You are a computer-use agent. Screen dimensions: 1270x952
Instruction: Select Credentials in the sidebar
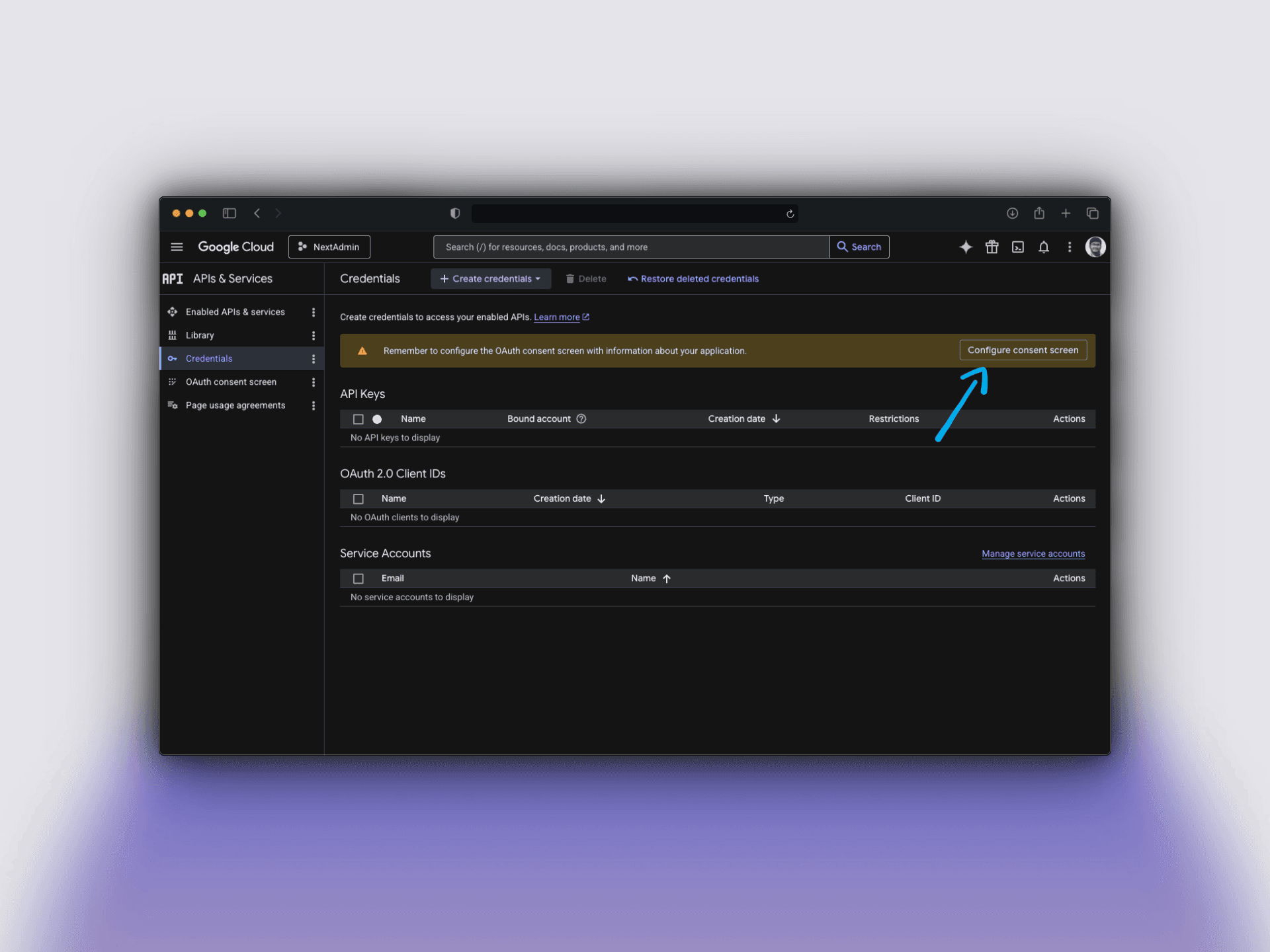coord(209,358)
